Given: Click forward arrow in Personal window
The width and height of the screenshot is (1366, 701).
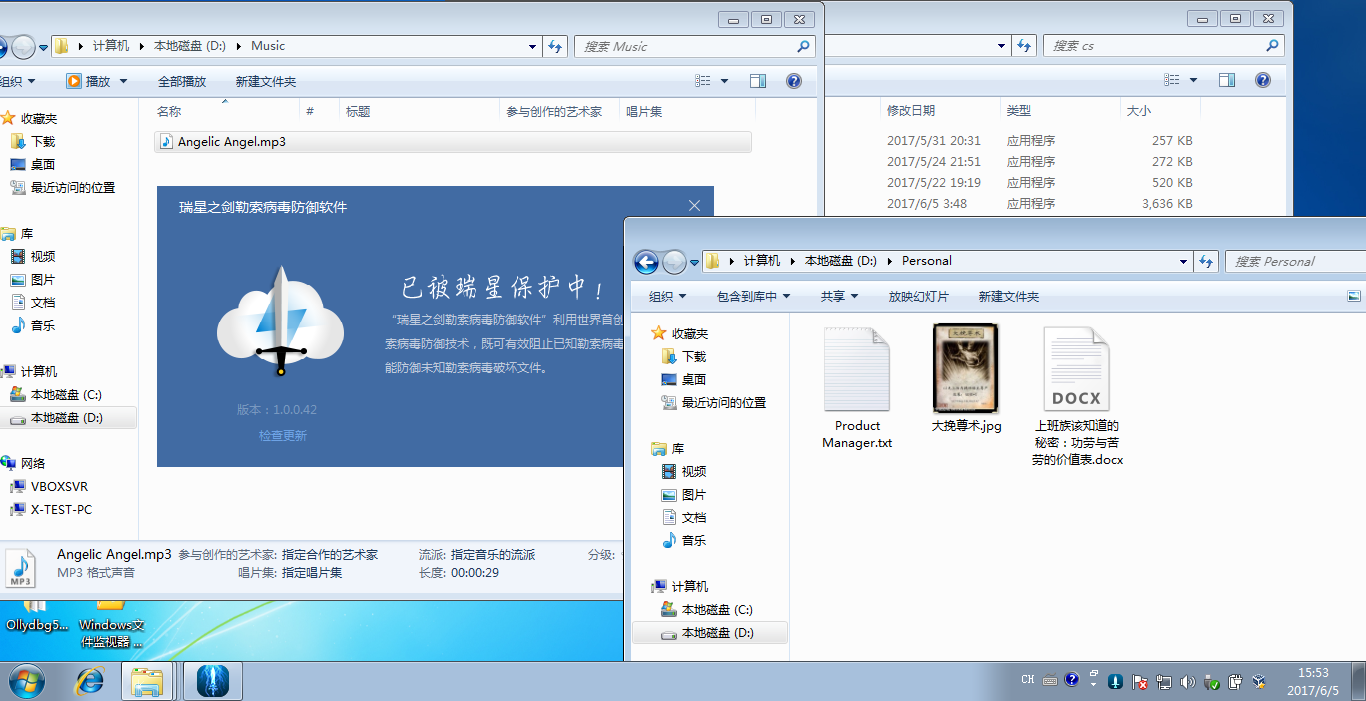Looking at the screenshot, I should click(x=675, y=262).
